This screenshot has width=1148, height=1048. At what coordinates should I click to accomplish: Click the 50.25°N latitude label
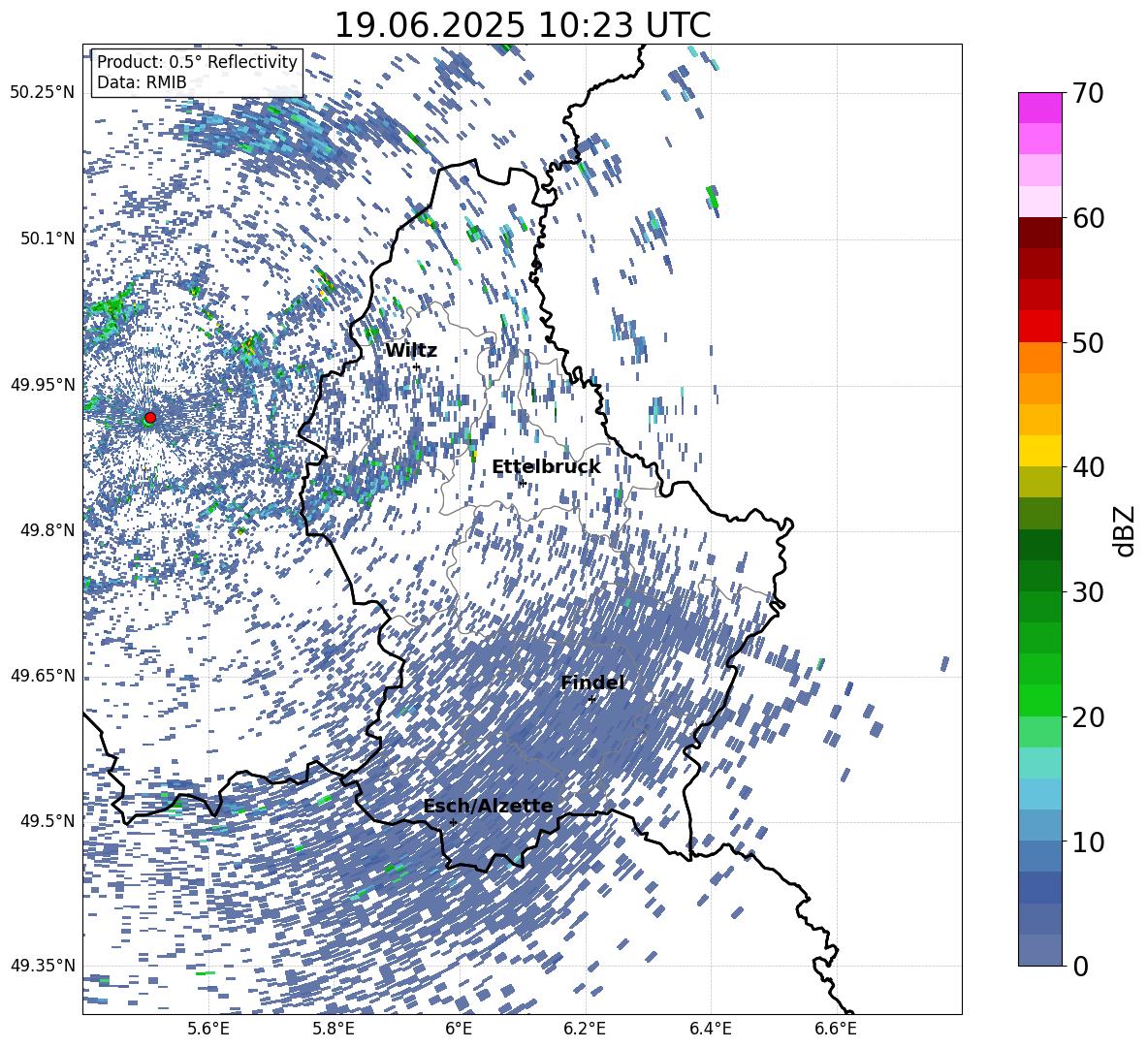(x=43, y=93)
